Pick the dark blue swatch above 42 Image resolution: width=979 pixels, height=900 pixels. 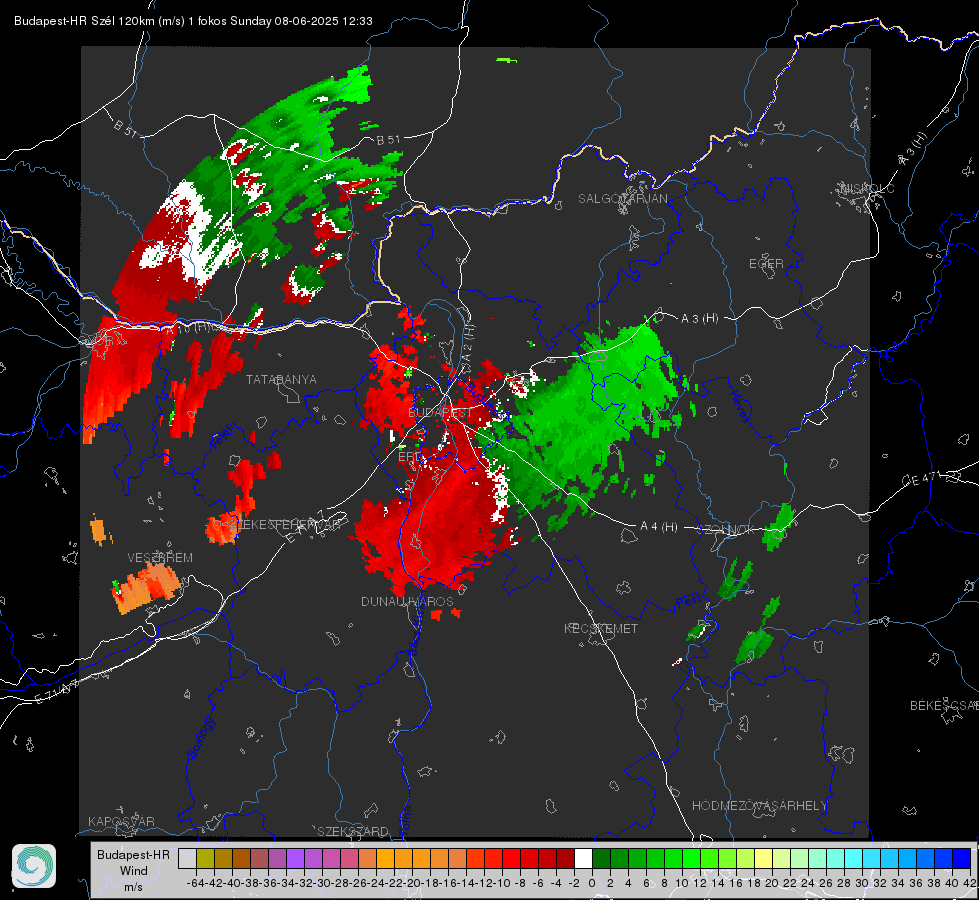pos(962,858)
